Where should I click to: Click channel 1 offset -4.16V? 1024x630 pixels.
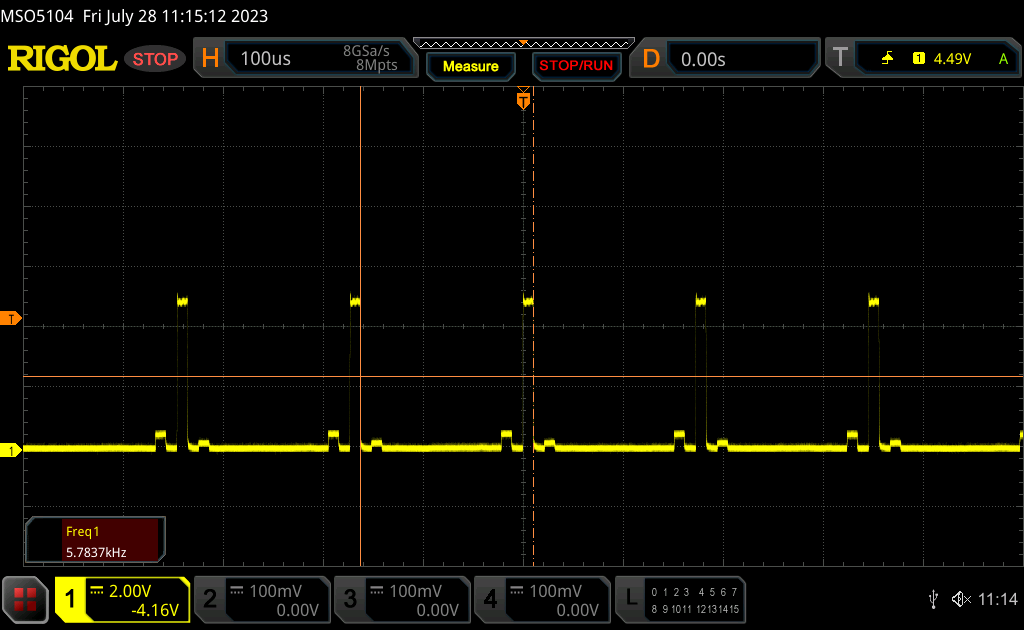tap(155, 610)
